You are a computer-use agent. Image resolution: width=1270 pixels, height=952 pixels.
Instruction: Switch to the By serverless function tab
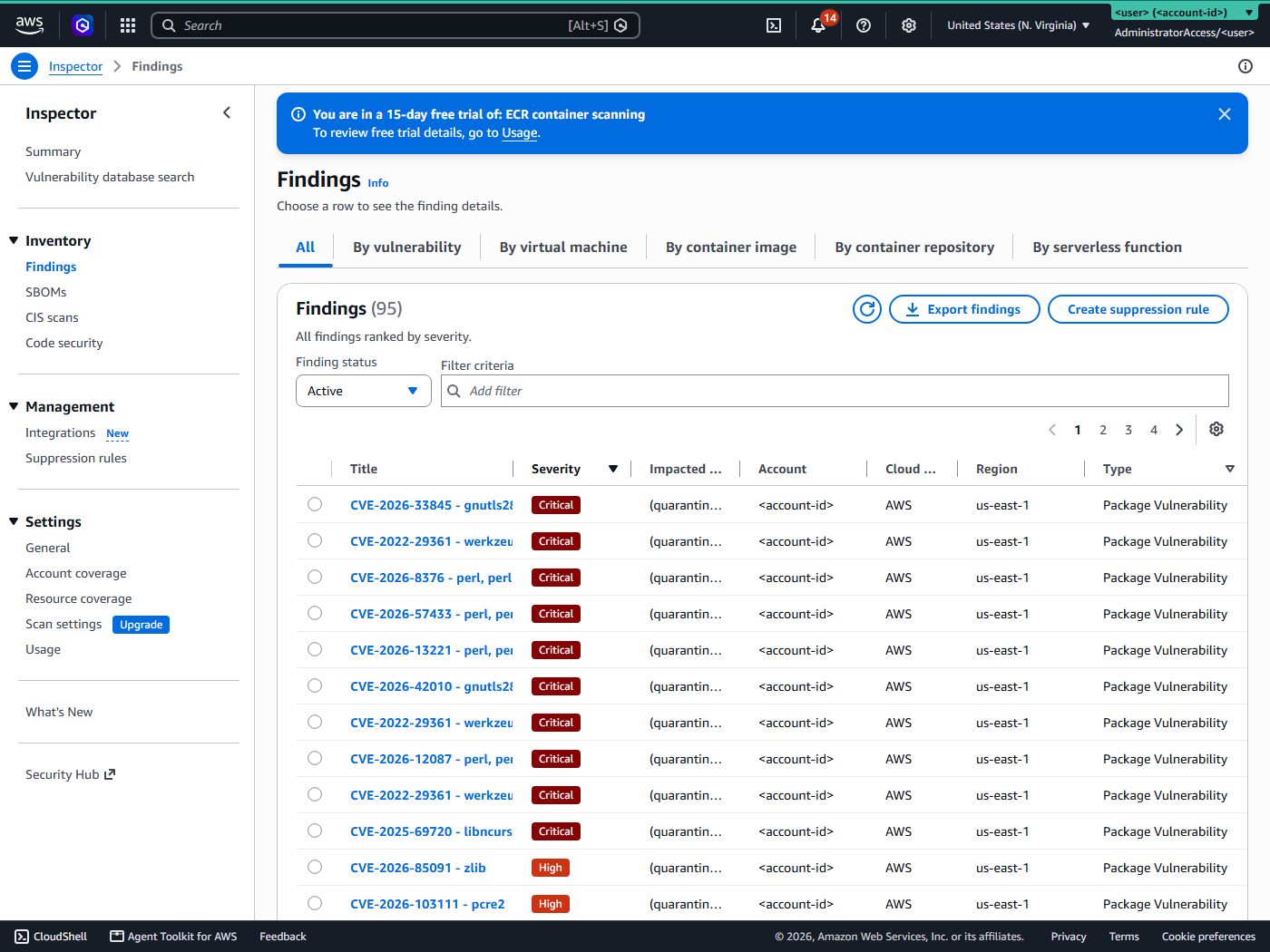pyautogui.click(x=1108, y=247)
